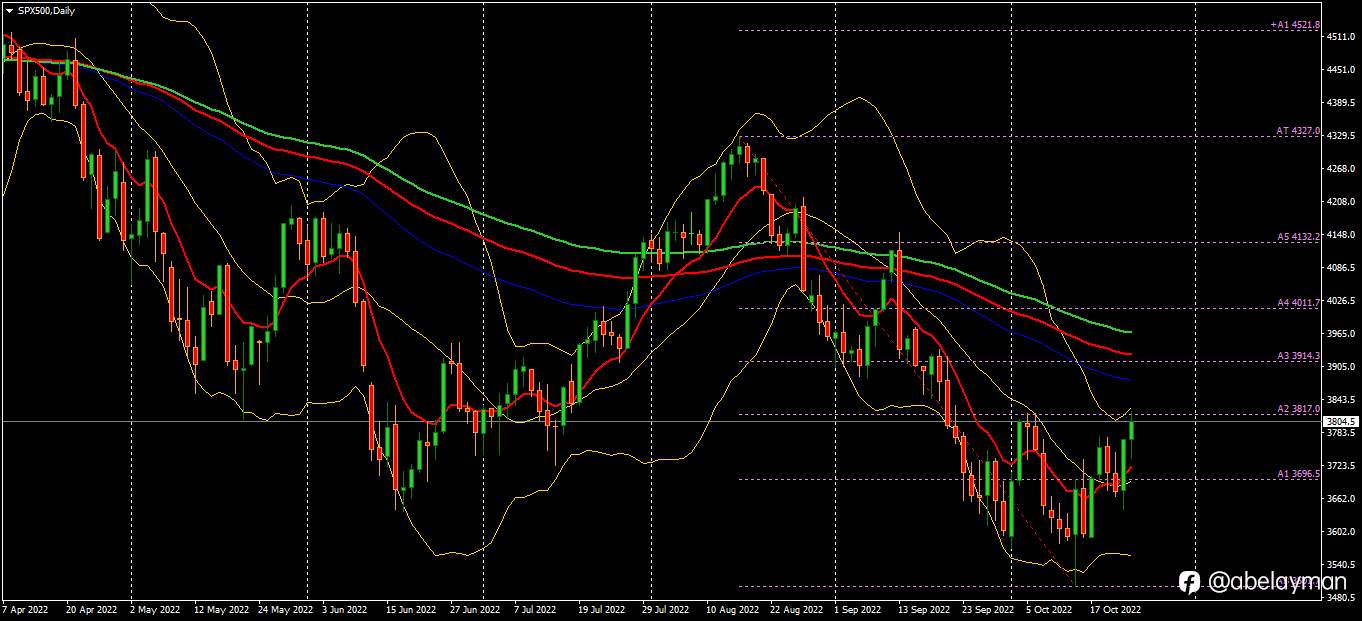This screenshot has height=621, width=1362.
Task: Click the 7 Jul 2022 date label
Action: point(537,608)
